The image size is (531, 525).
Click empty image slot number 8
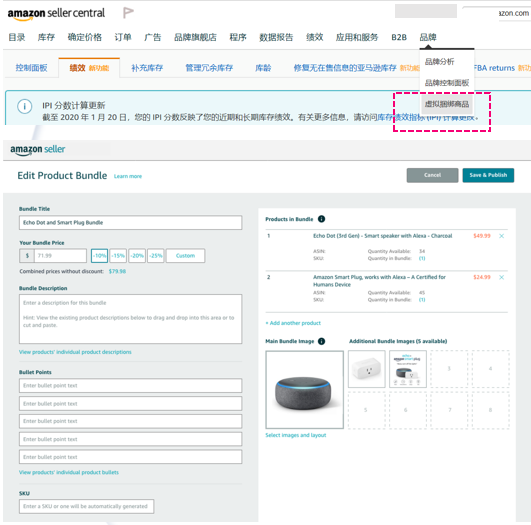490,410
